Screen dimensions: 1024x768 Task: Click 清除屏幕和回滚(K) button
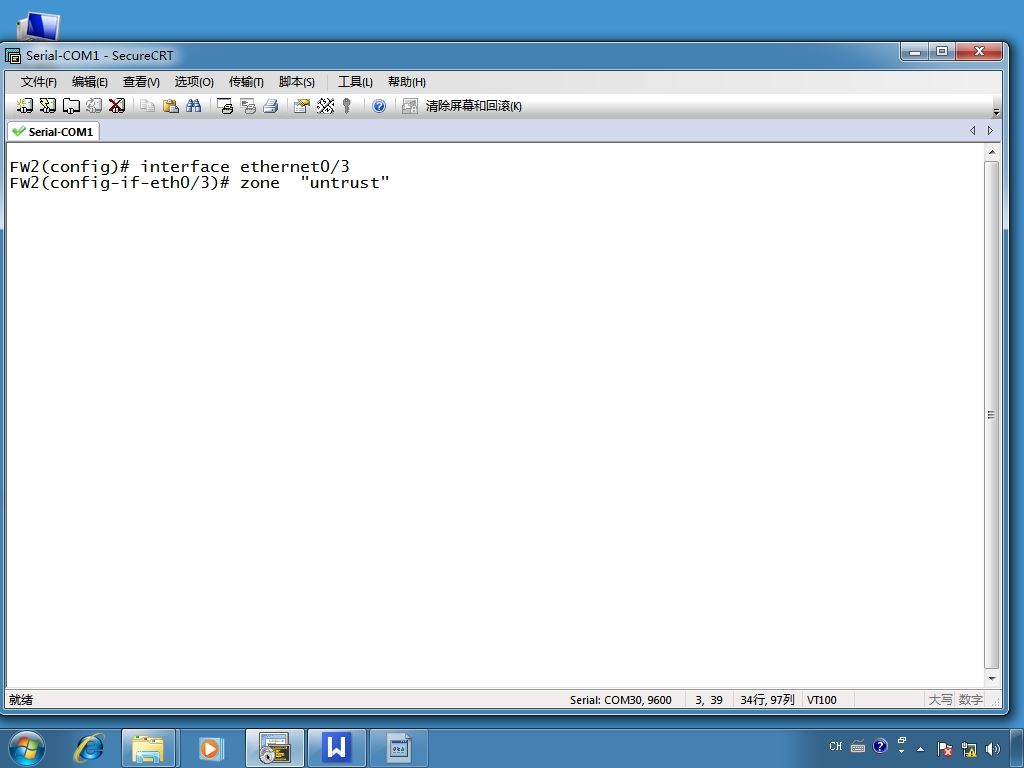coord(473,106)
